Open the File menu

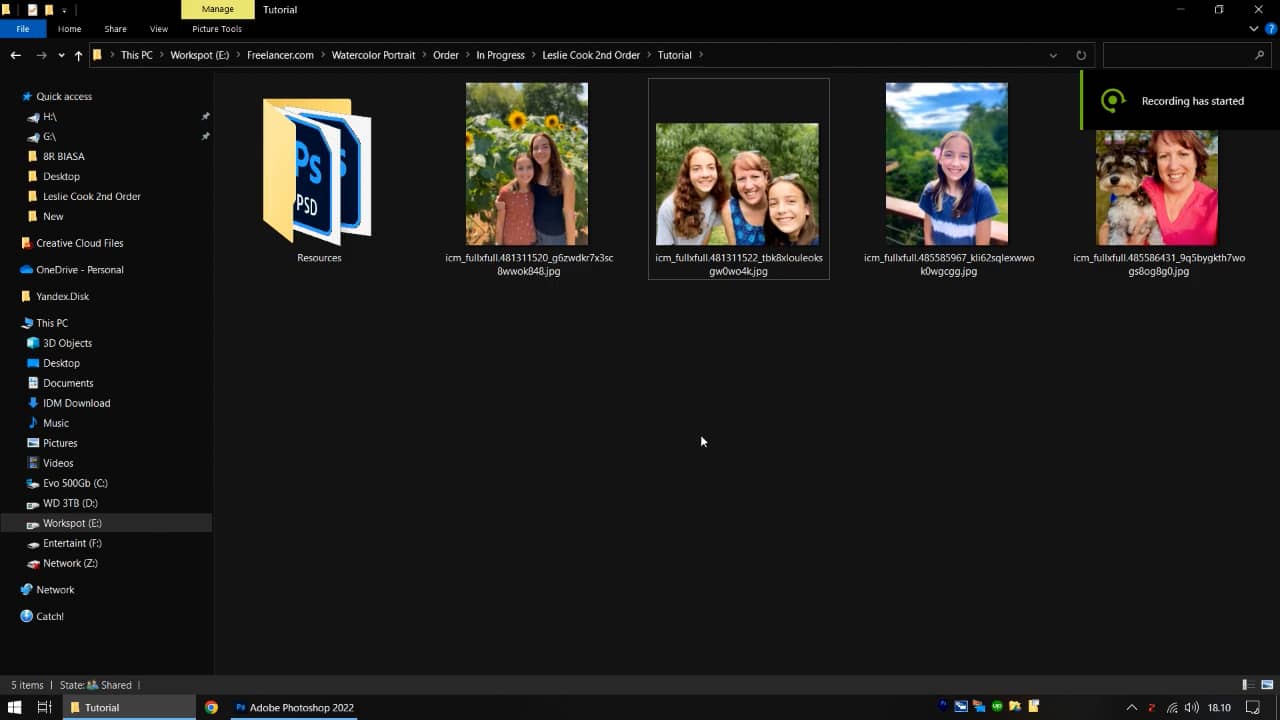tap(22, 29)
